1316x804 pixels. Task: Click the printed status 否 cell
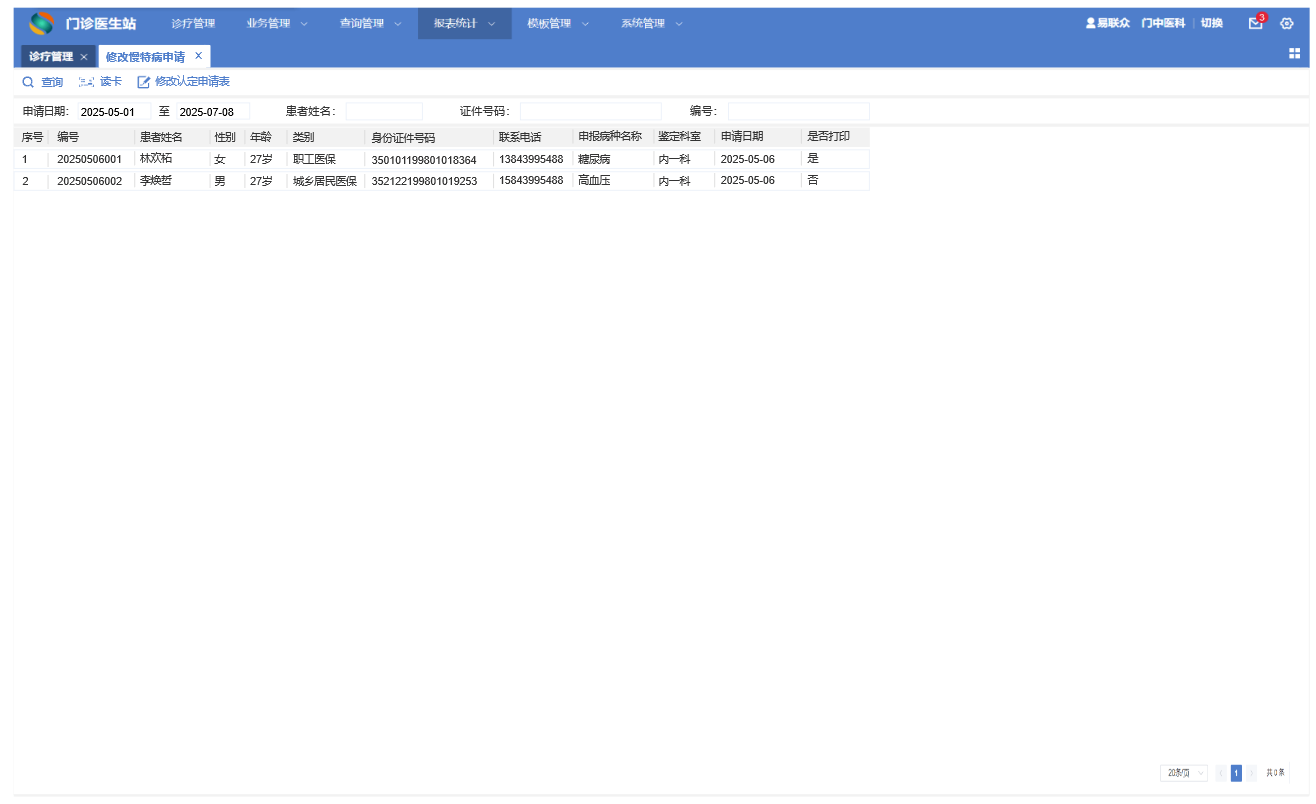pos(812,180)
